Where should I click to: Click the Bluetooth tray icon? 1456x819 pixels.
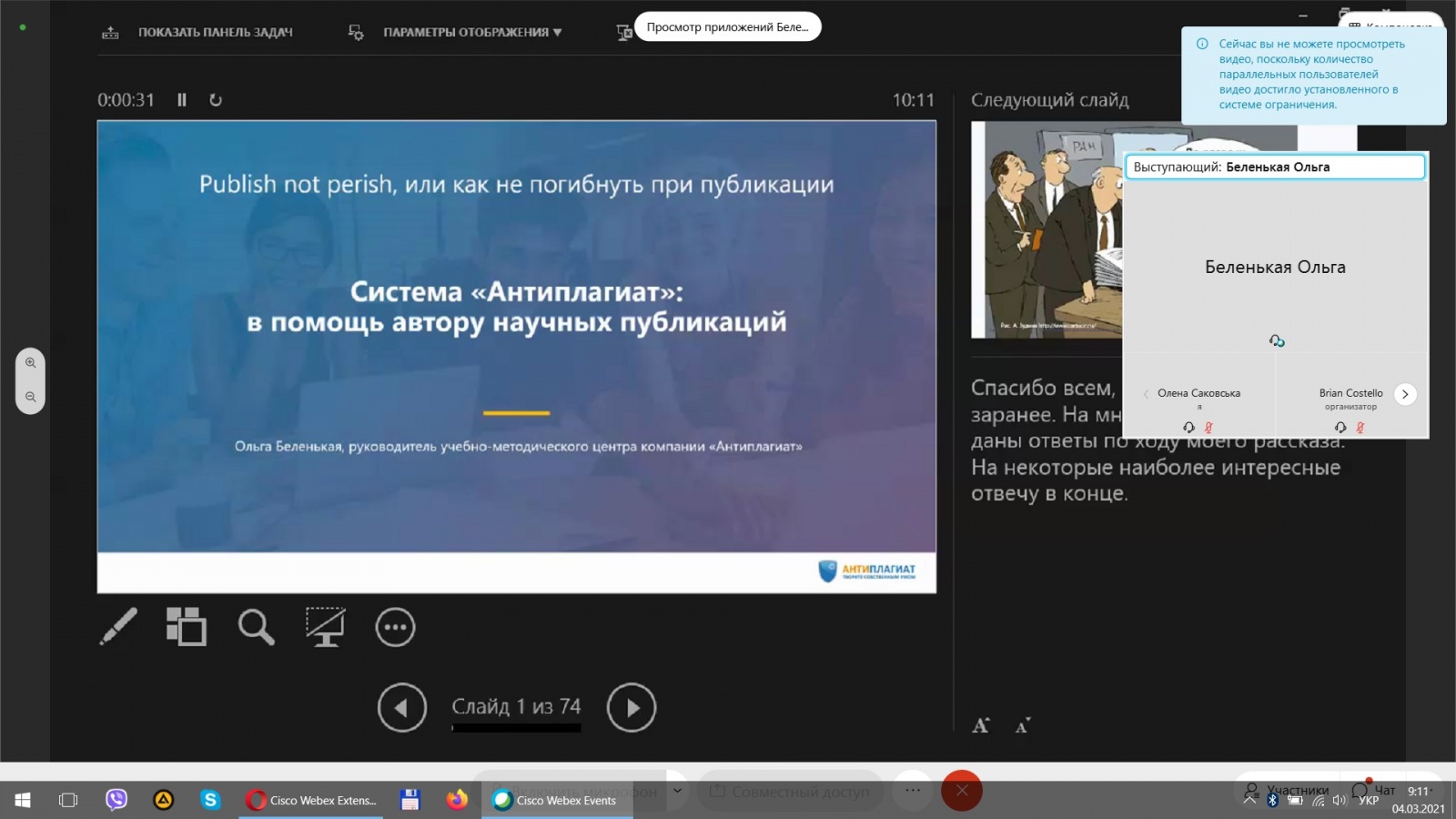1272,801
